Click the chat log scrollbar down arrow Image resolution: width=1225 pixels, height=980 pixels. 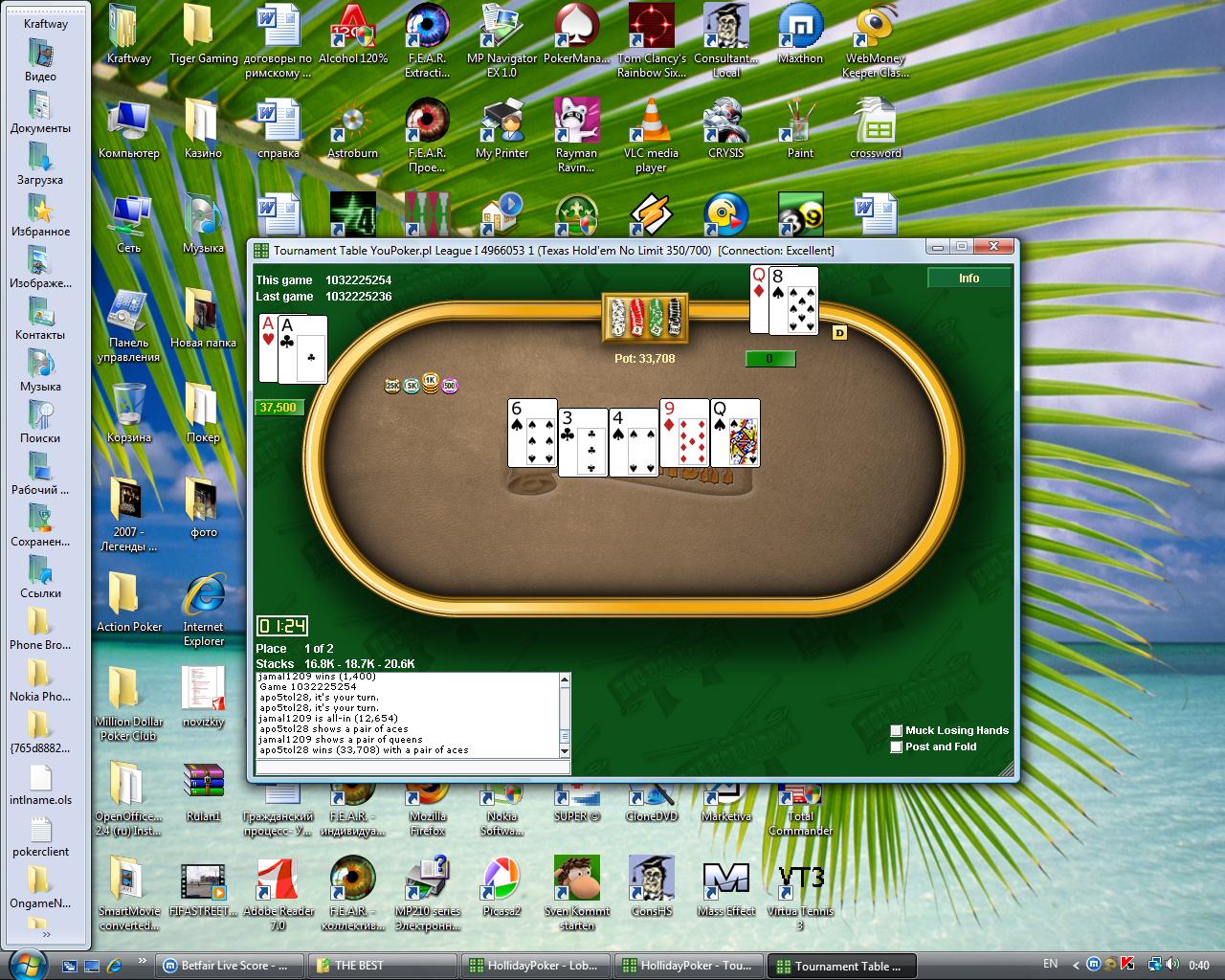[565, 752]
